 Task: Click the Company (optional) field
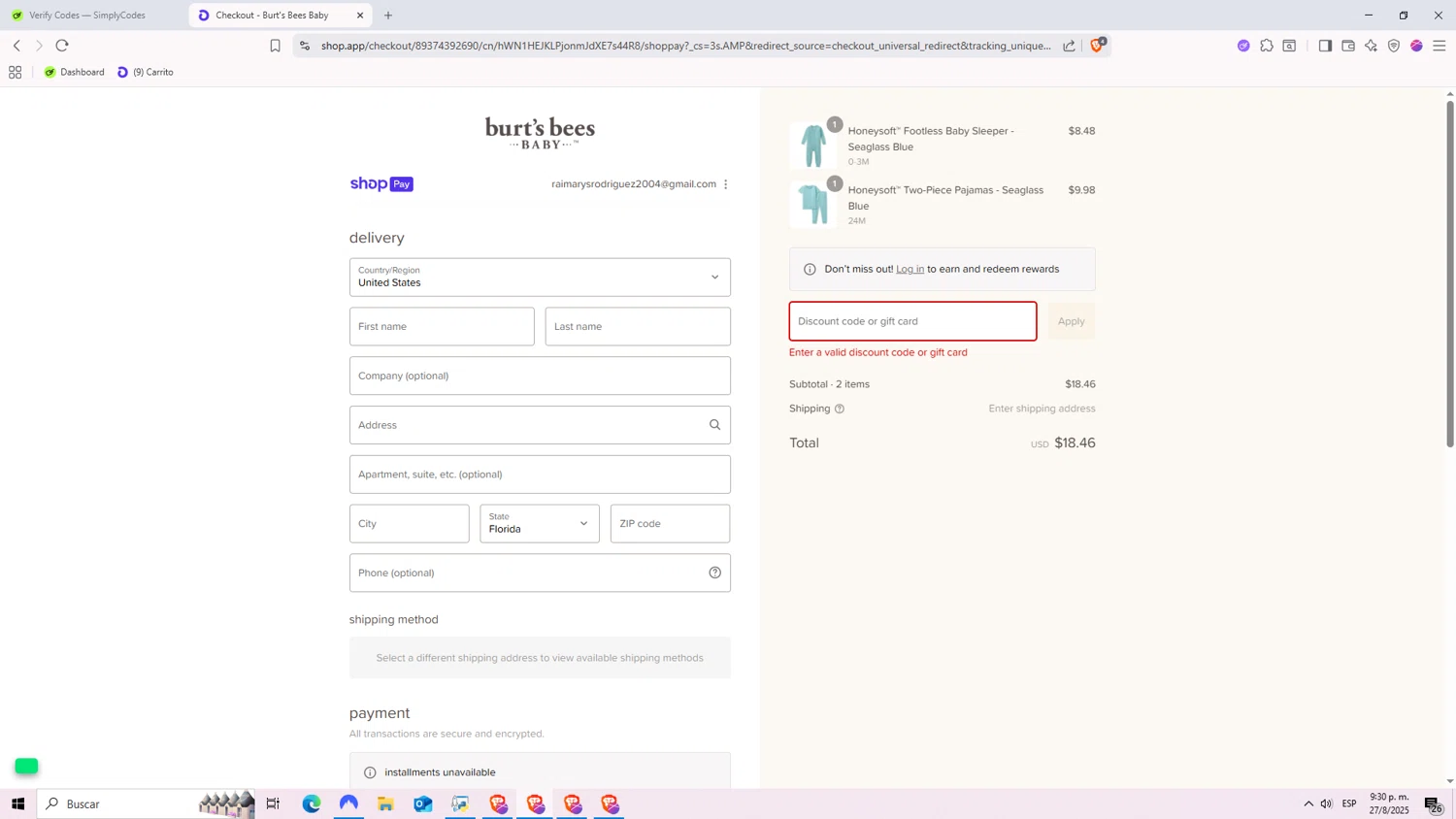(540, 377)
